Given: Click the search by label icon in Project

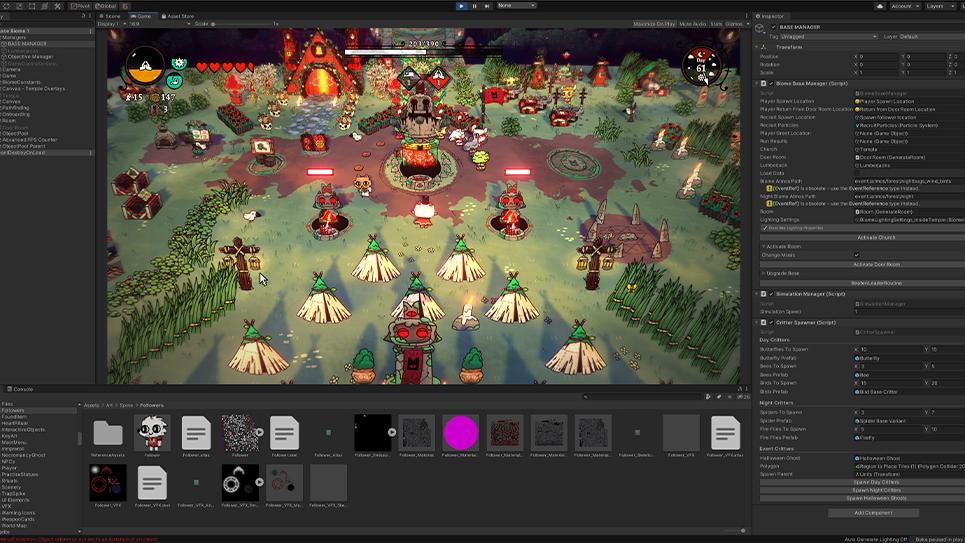Looking at the screenshot, I should (719, 396).
